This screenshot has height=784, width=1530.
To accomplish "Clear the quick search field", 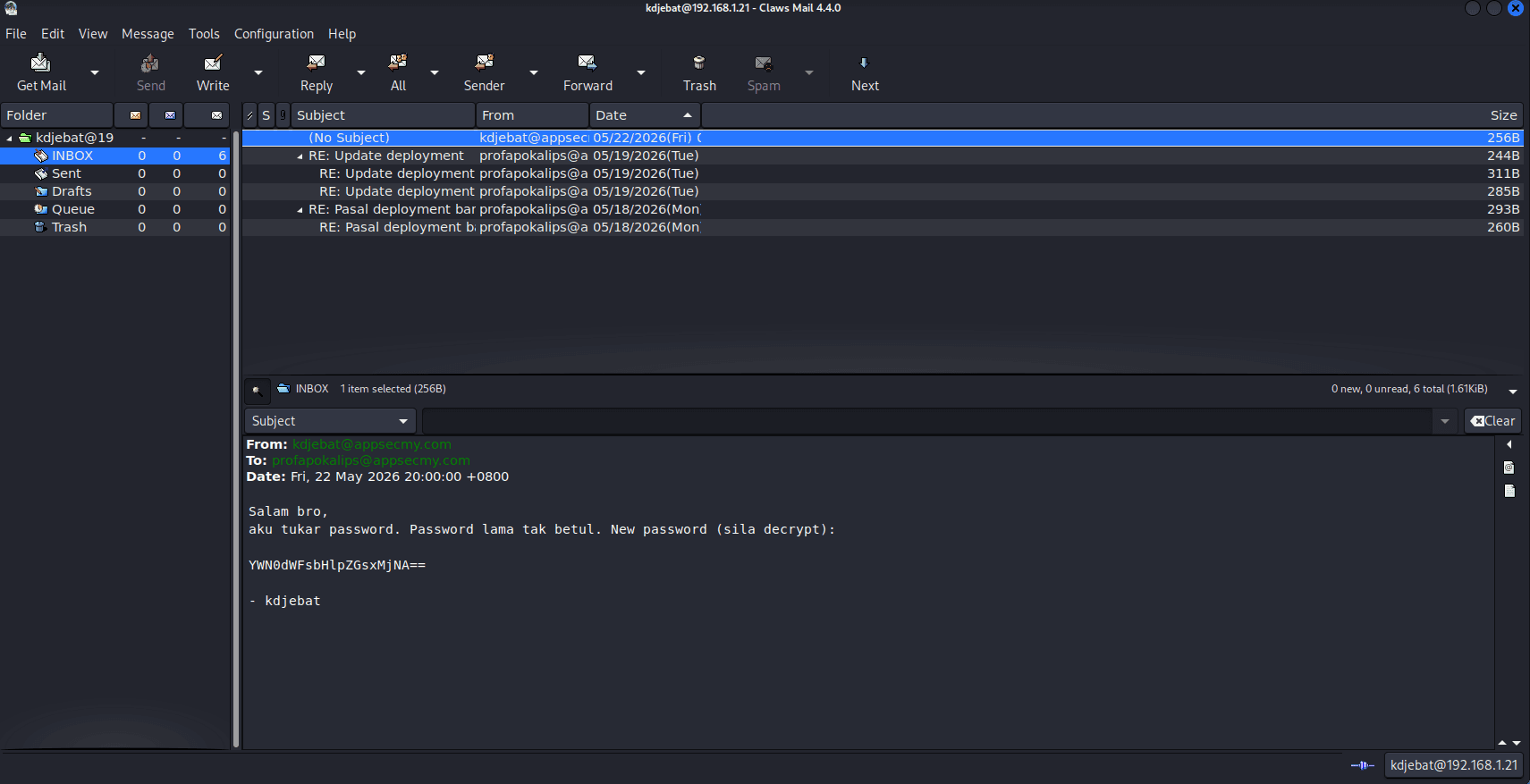I will pos(1492,421).
